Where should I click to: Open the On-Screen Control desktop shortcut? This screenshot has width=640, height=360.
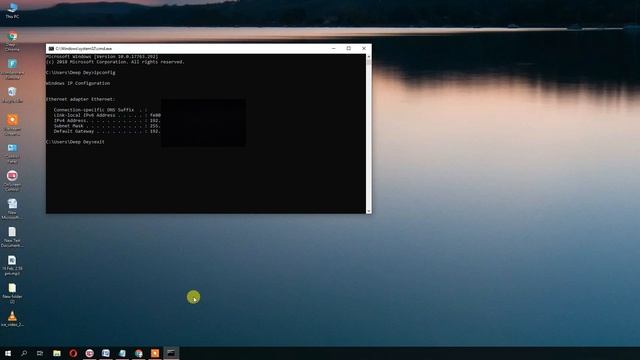(12, 181)
